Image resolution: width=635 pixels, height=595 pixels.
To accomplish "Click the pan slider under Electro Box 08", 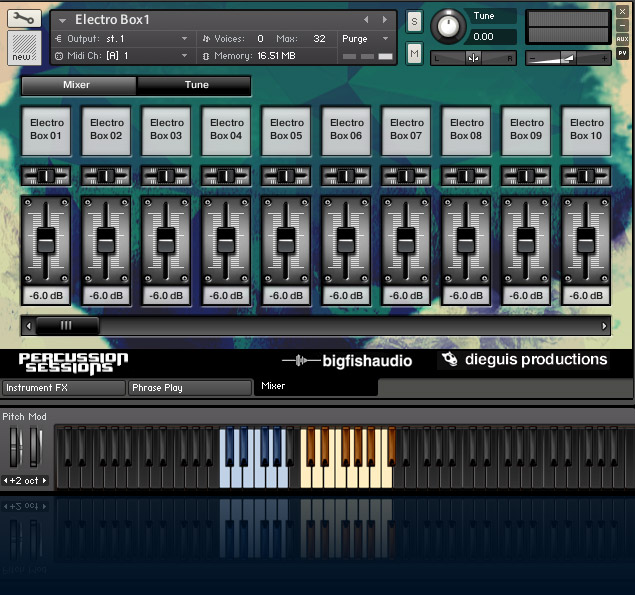I will pyautogui.click(x=466, y=176).
